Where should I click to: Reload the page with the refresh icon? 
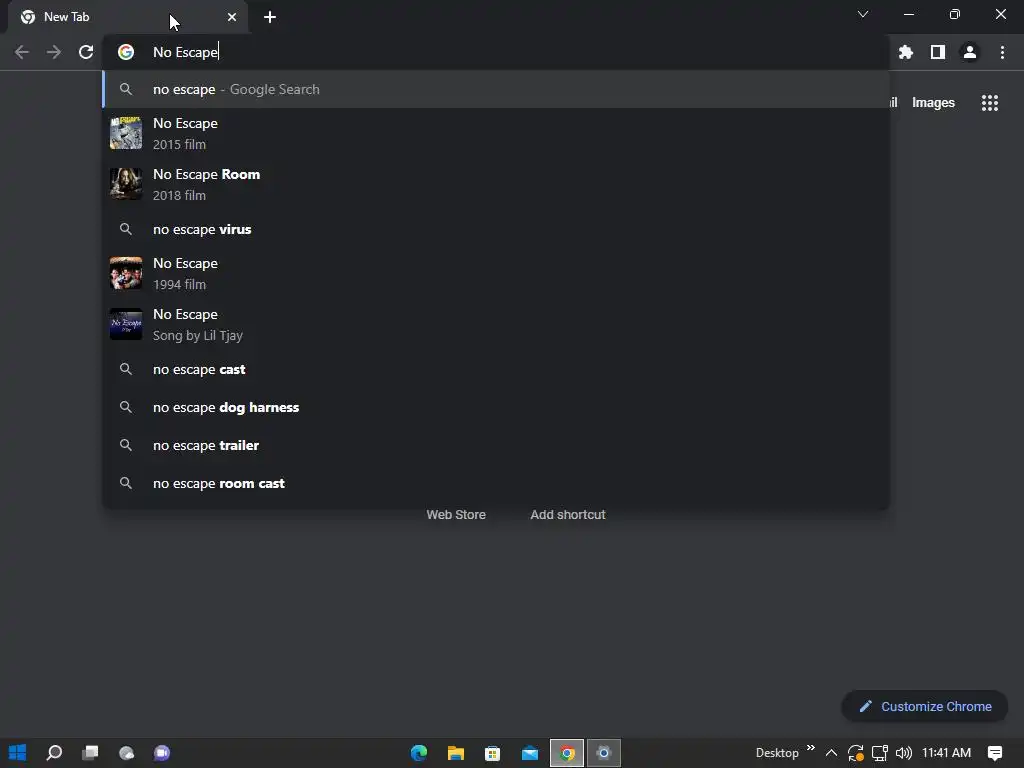pos(86,52)
